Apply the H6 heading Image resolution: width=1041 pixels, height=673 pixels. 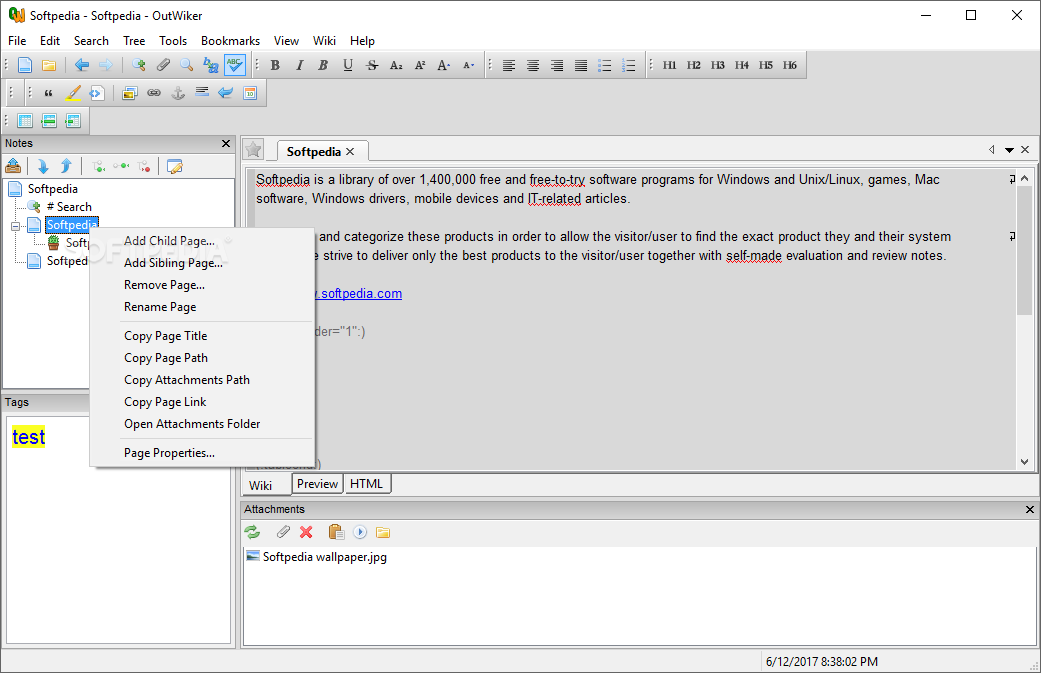click(789, 65)
